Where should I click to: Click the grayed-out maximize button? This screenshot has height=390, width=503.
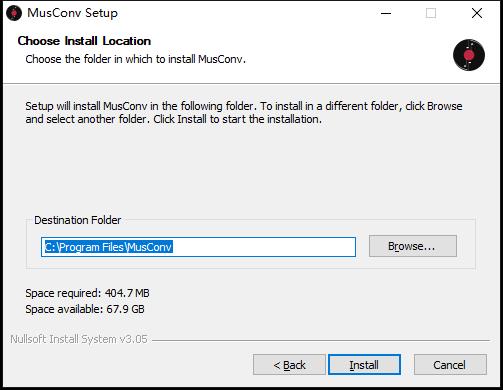[x=431, y=13]
